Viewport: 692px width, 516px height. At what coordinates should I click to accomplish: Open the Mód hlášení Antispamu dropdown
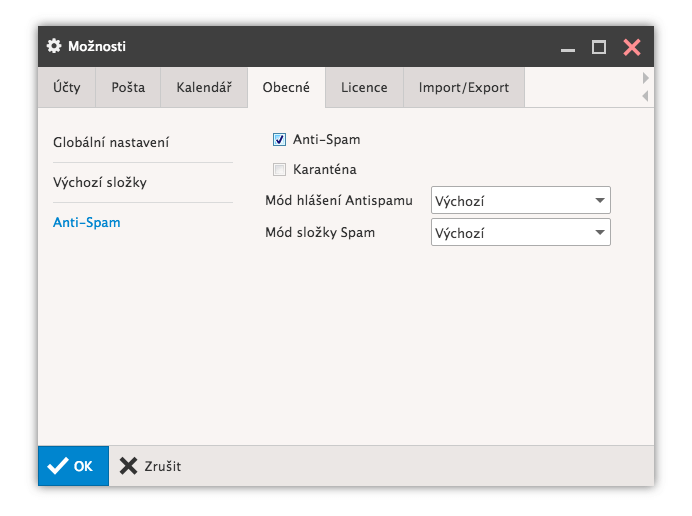[x=520, y=201]
